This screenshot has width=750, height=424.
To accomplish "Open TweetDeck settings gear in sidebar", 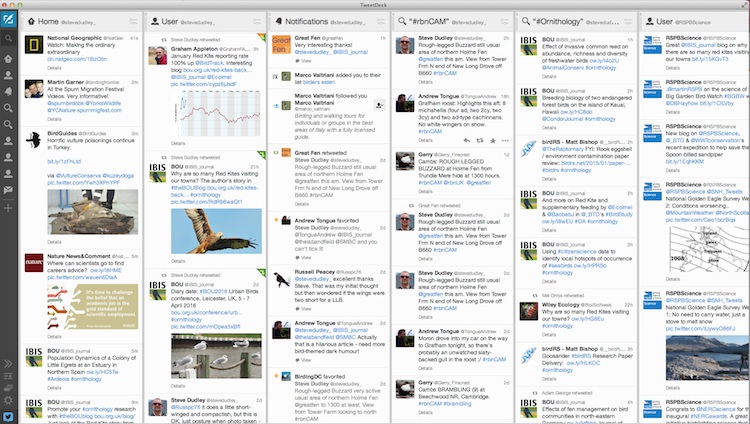I will point(8,401).
